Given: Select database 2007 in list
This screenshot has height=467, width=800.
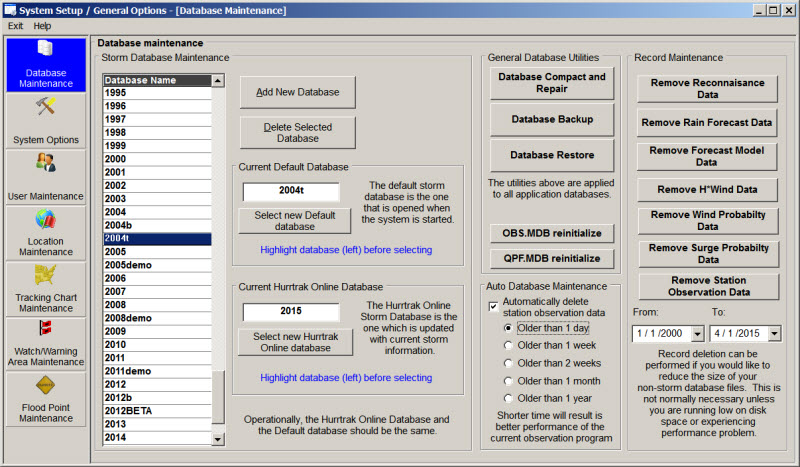Looking at the screenshot, I should (x=157, y=292).
